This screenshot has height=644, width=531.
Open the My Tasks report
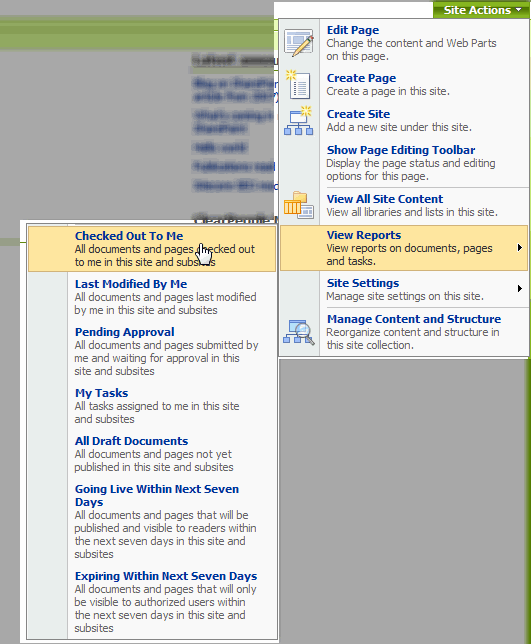pyautogui.click(x=152, y=406)
